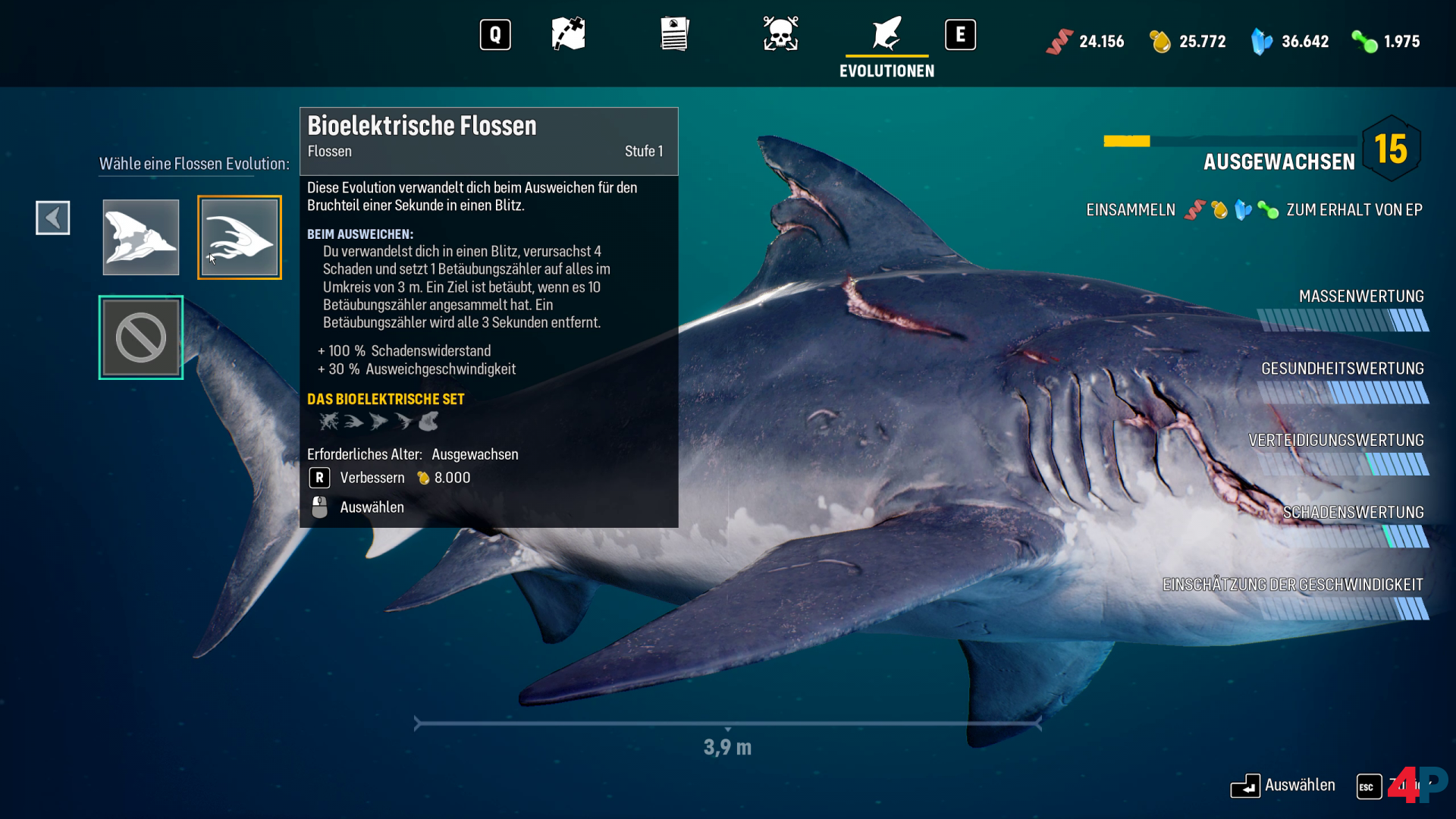Collapse back to categories with left arrow chevron

point(52,218)
